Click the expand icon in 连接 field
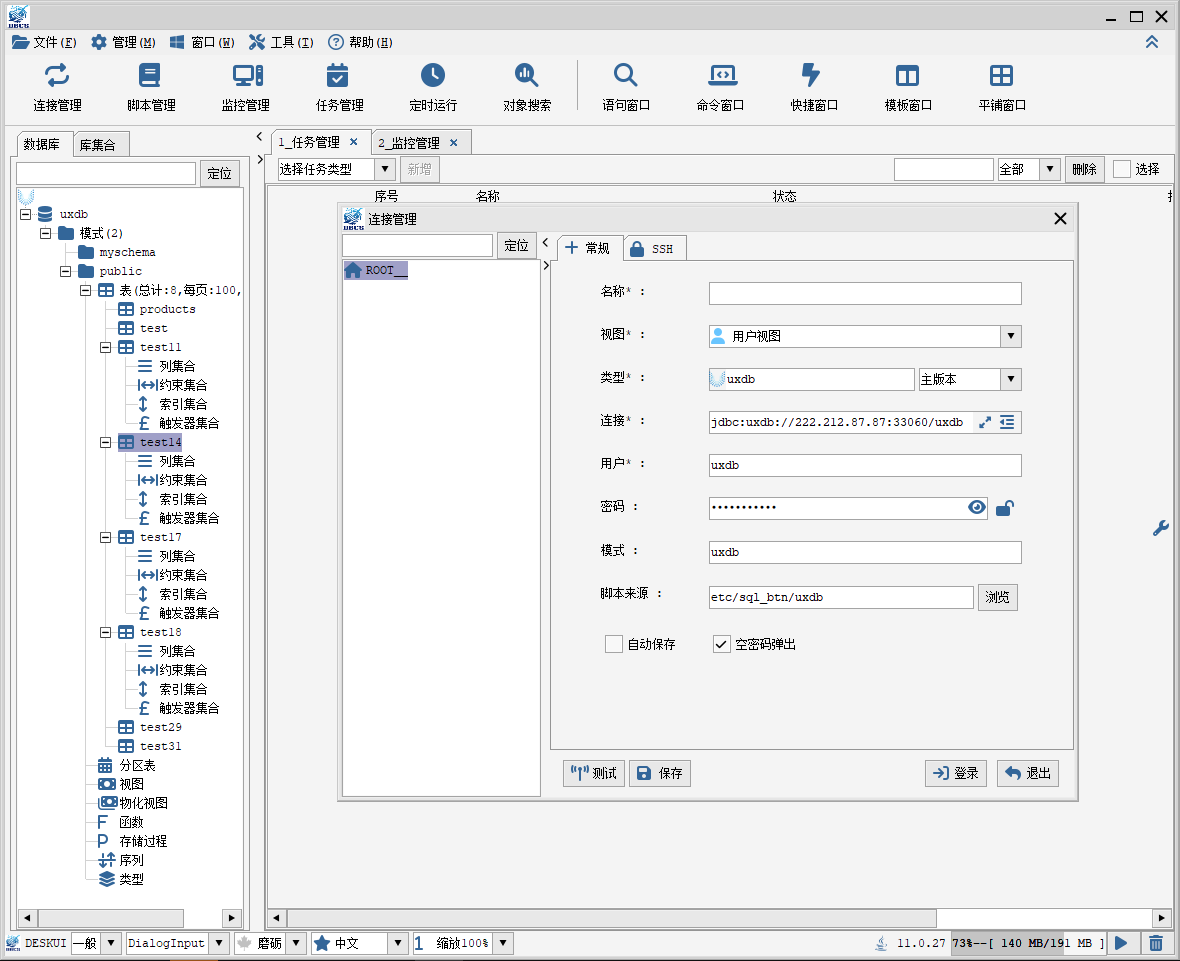The width and height of the screenshot is (1180, 961). (x=984, y=422)
